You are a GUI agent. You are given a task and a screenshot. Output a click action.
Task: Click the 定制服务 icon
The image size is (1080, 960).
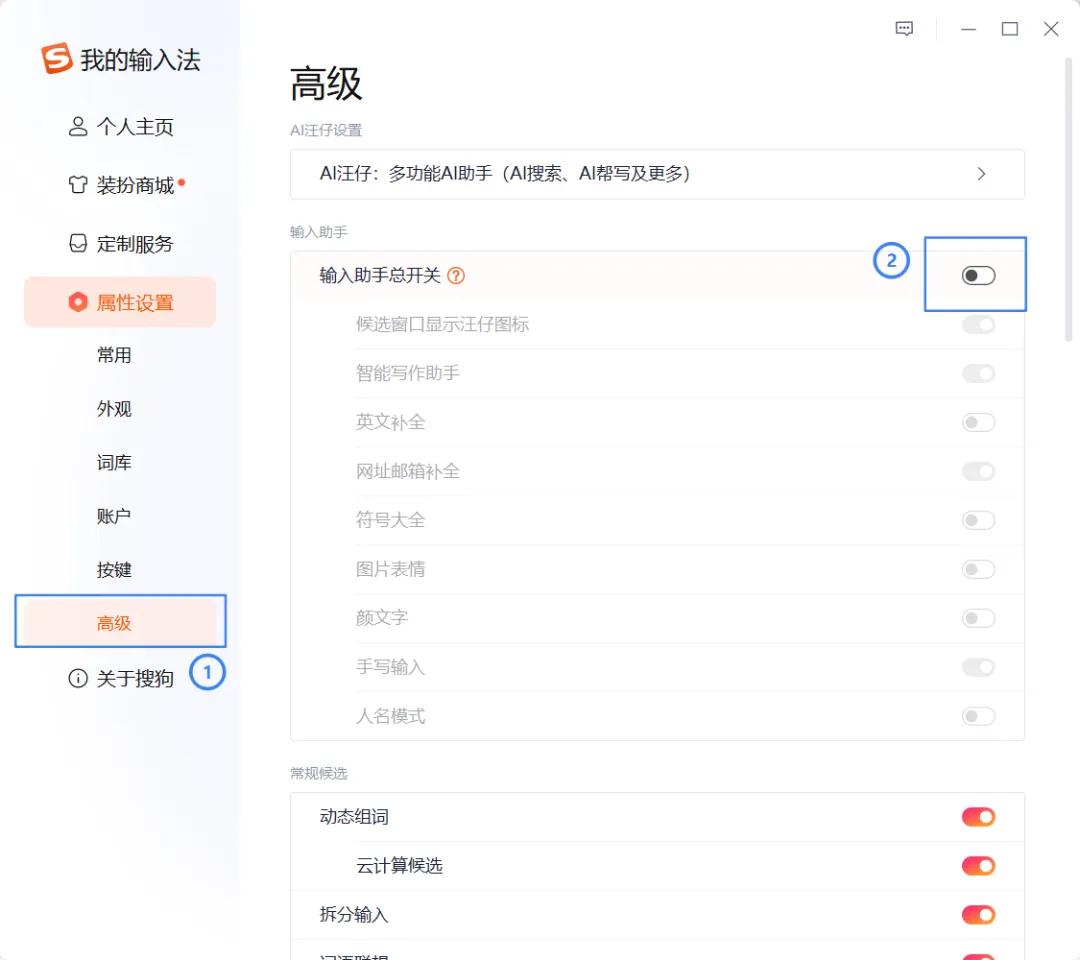(78, 243)
